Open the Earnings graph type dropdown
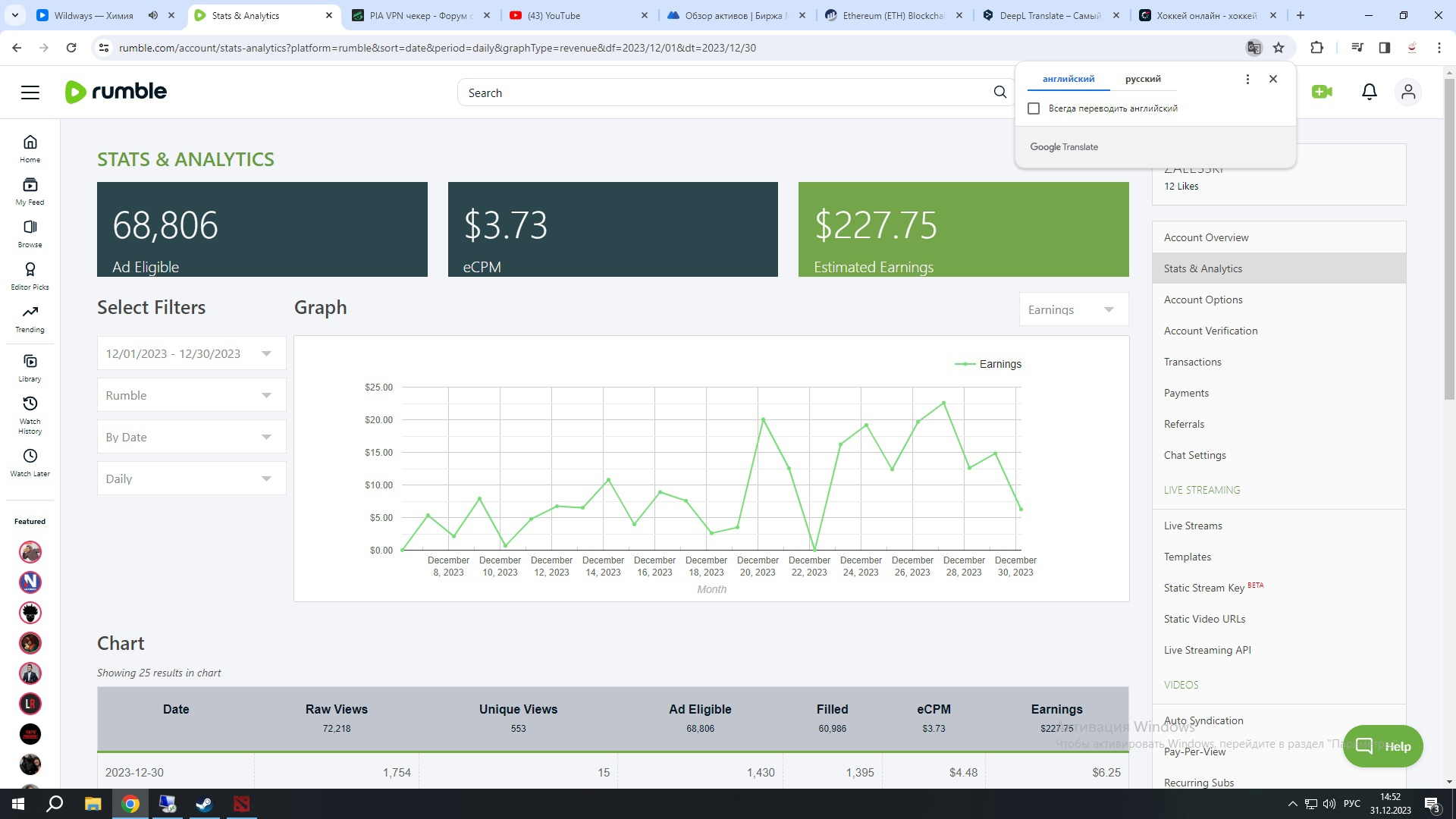This screenshot has width=1456, height=819. [x=1073, y=309]
